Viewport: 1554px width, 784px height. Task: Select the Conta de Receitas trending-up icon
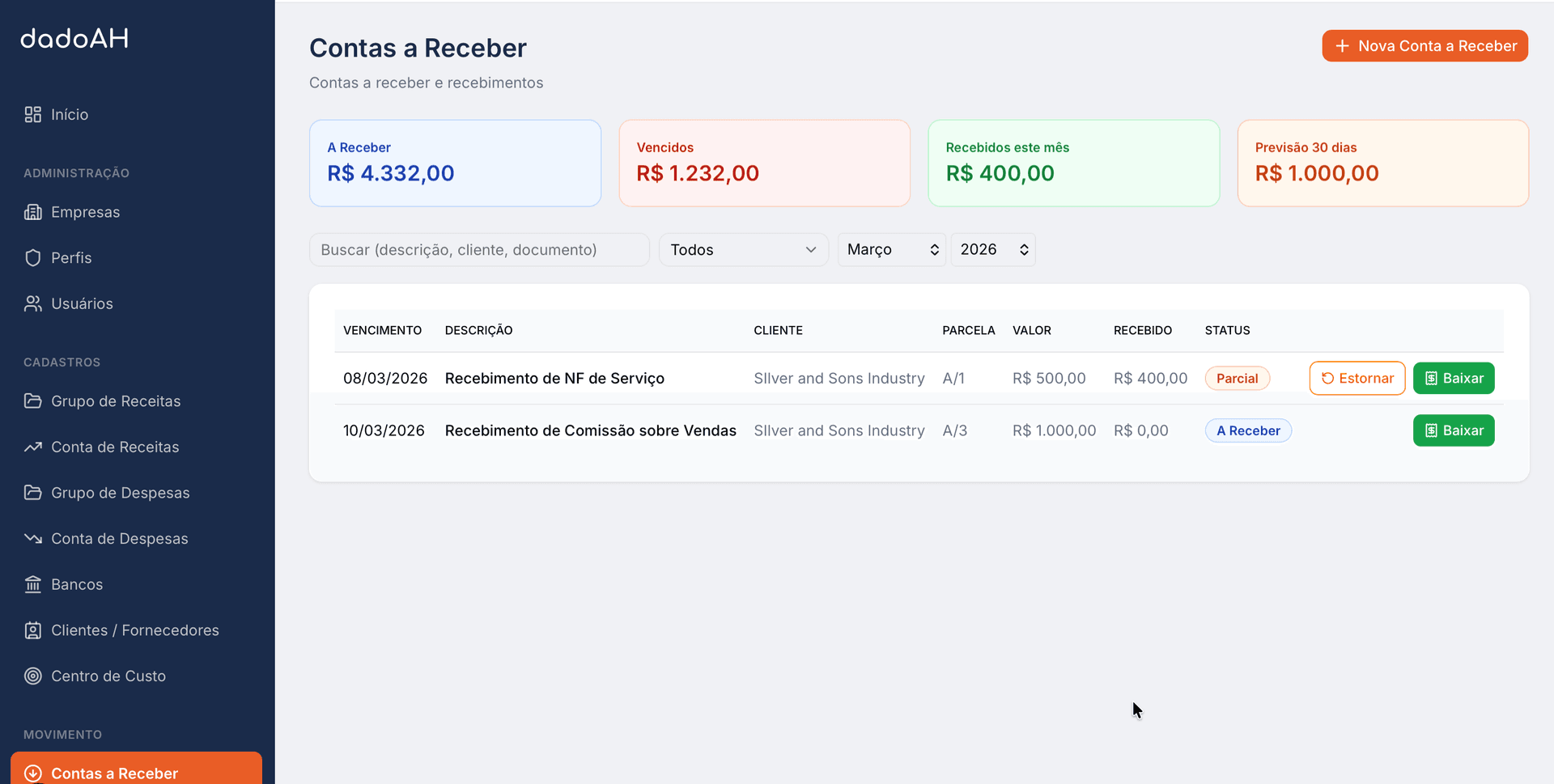(x=32, y=447)
